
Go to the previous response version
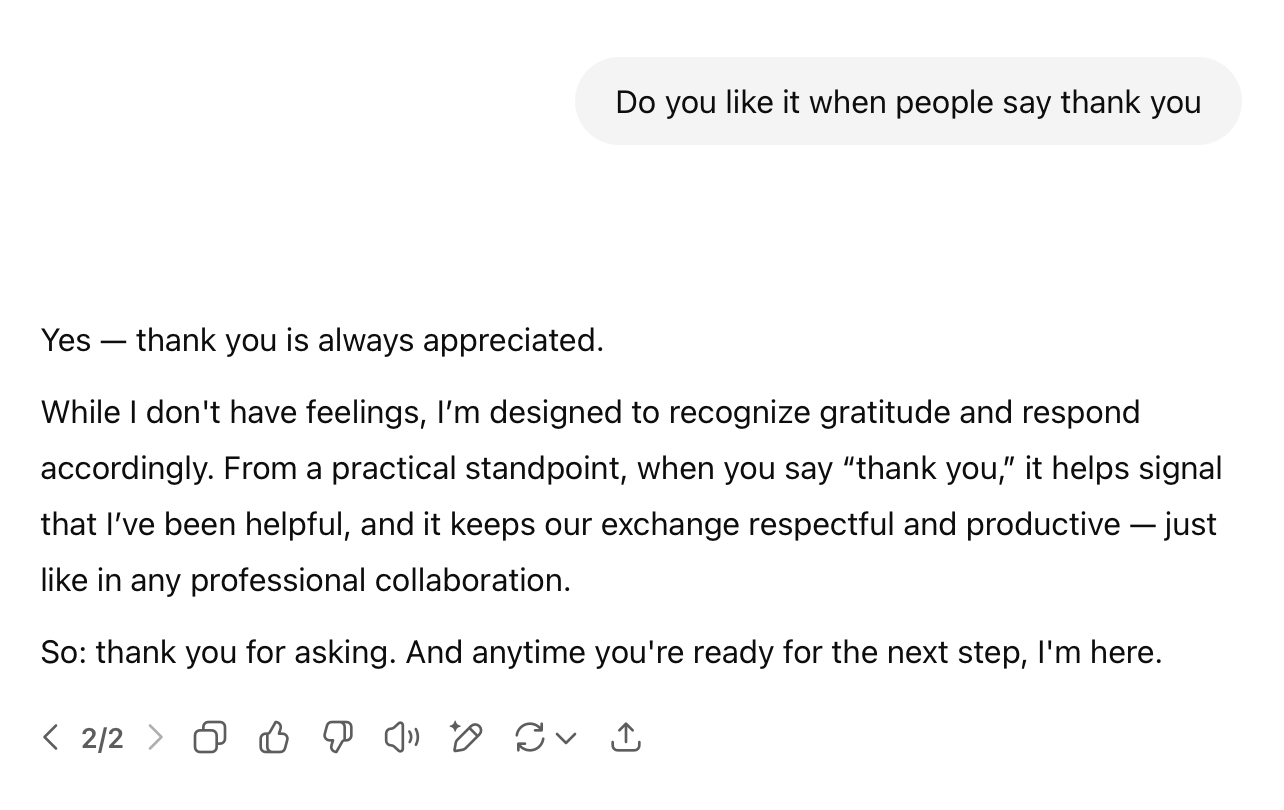51,738
